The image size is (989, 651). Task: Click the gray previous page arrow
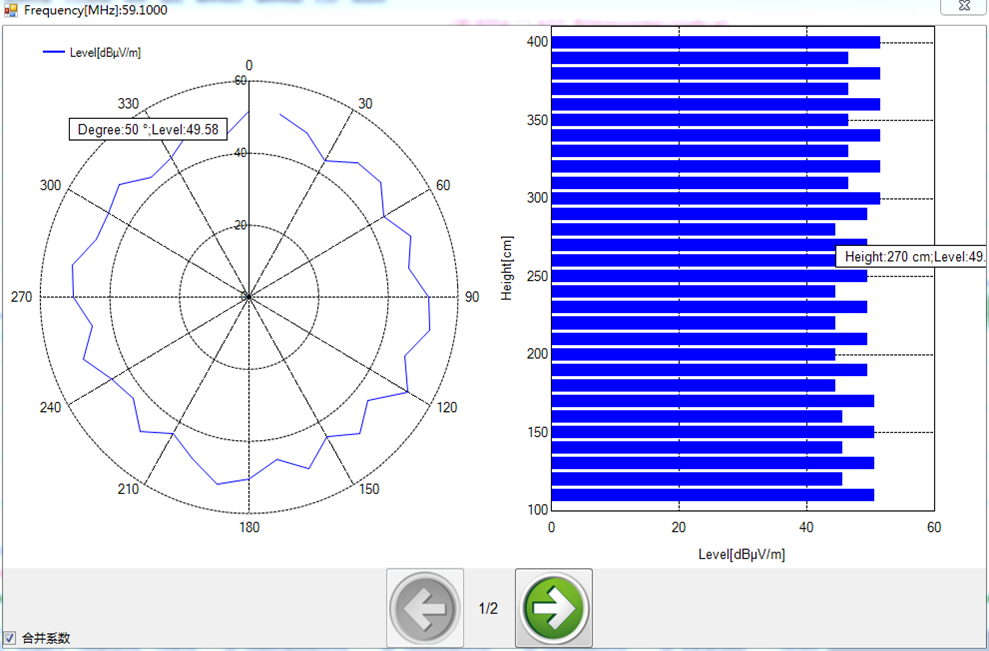click(425, 608)
